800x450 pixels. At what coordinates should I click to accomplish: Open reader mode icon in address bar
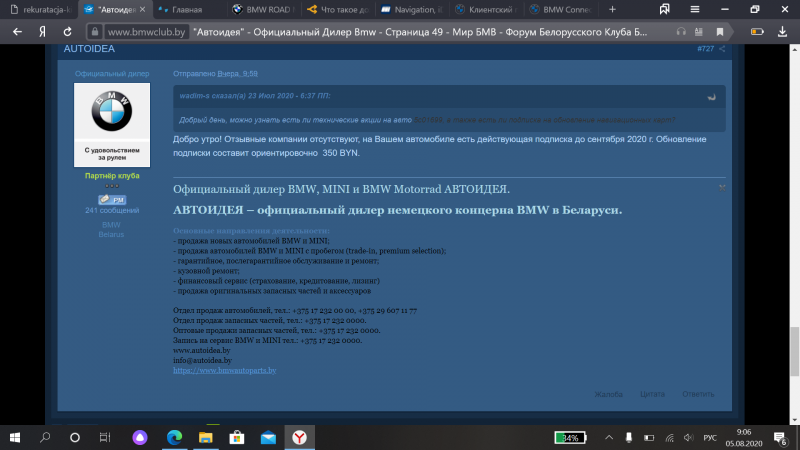pyautogui.click(x=699, y=32)
